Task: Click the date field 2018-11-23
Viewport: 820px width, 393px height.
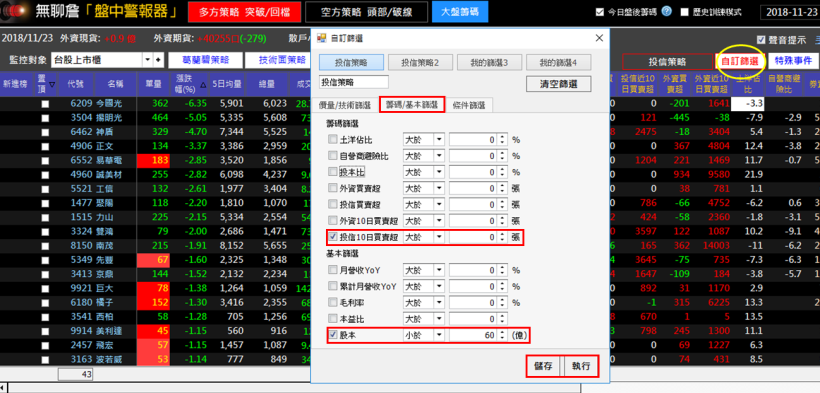Action: coord(790,12)
